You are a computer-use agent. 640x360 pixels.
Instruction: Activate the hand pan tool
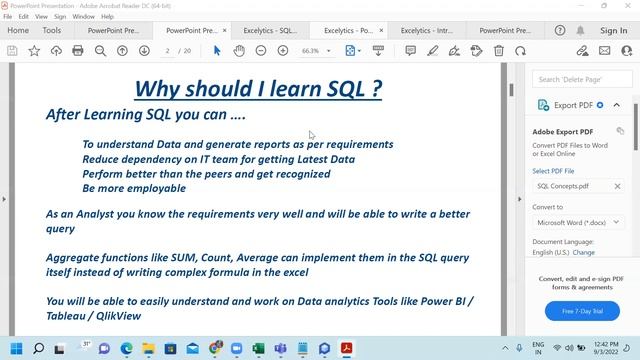tap(239, 51)
